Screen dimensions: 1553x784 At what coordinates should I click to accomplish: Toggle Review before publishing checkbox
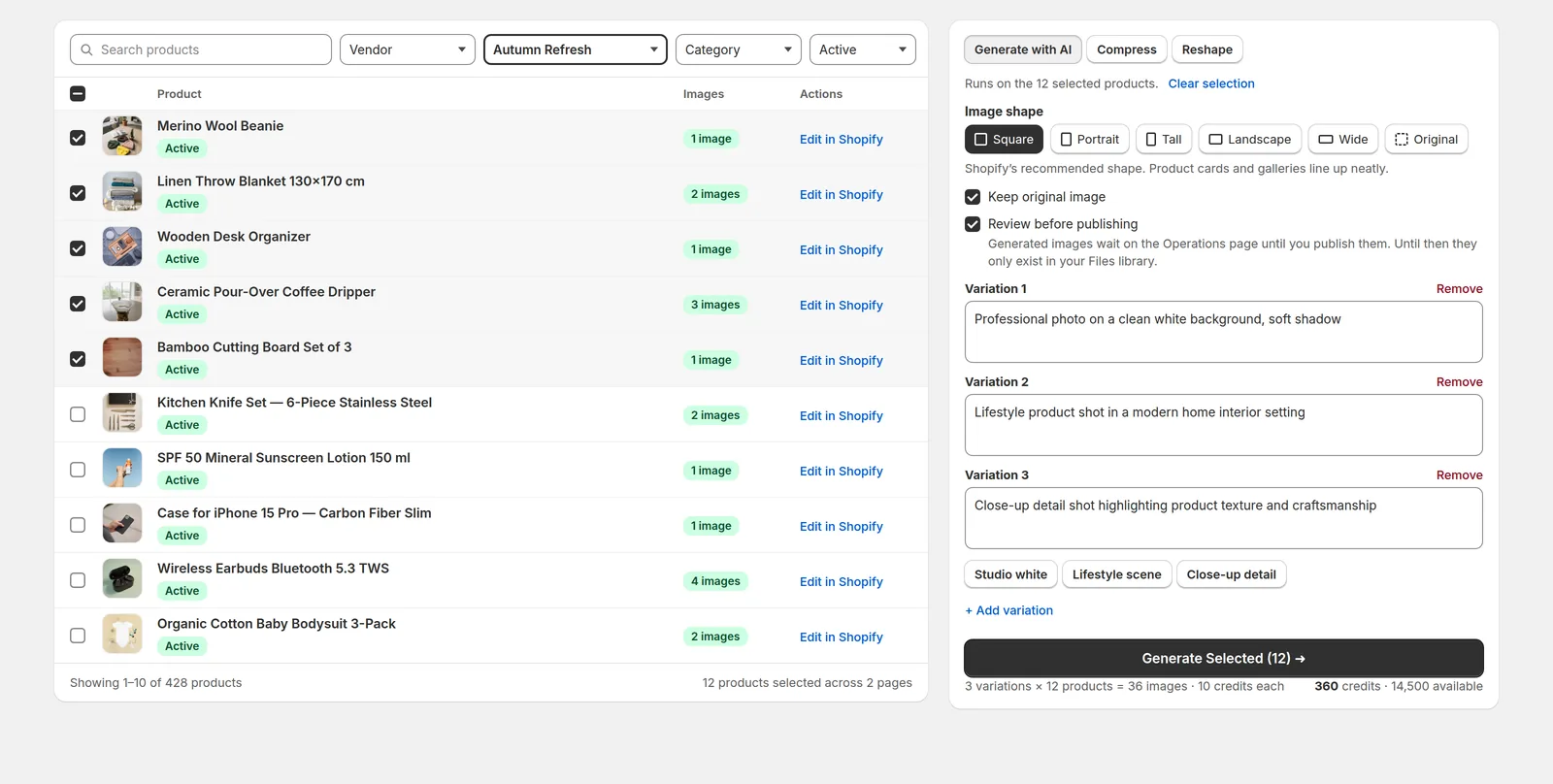click(x=973, y=224)
